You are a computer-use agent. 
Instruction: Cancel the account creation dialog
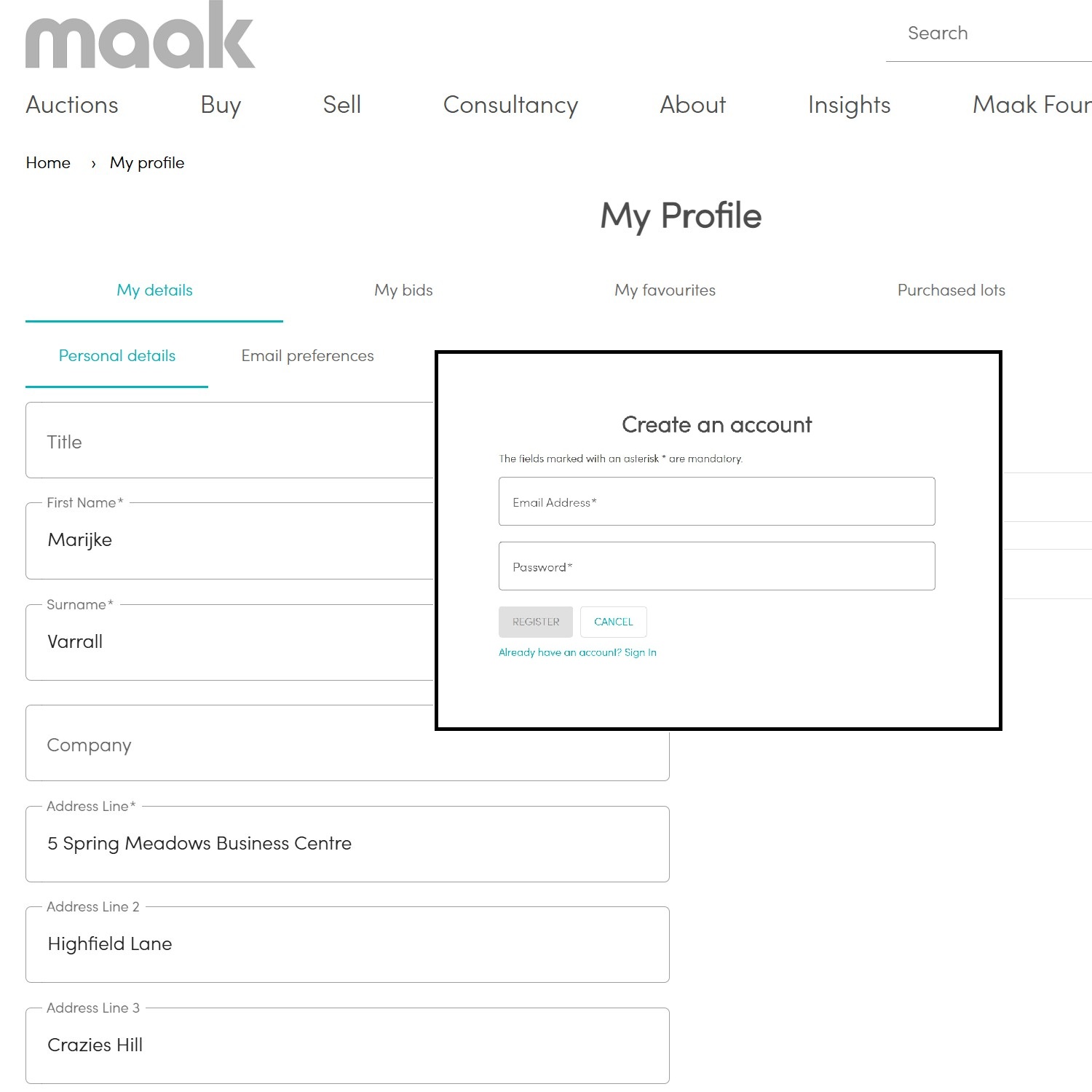click(x=613, y=622)
